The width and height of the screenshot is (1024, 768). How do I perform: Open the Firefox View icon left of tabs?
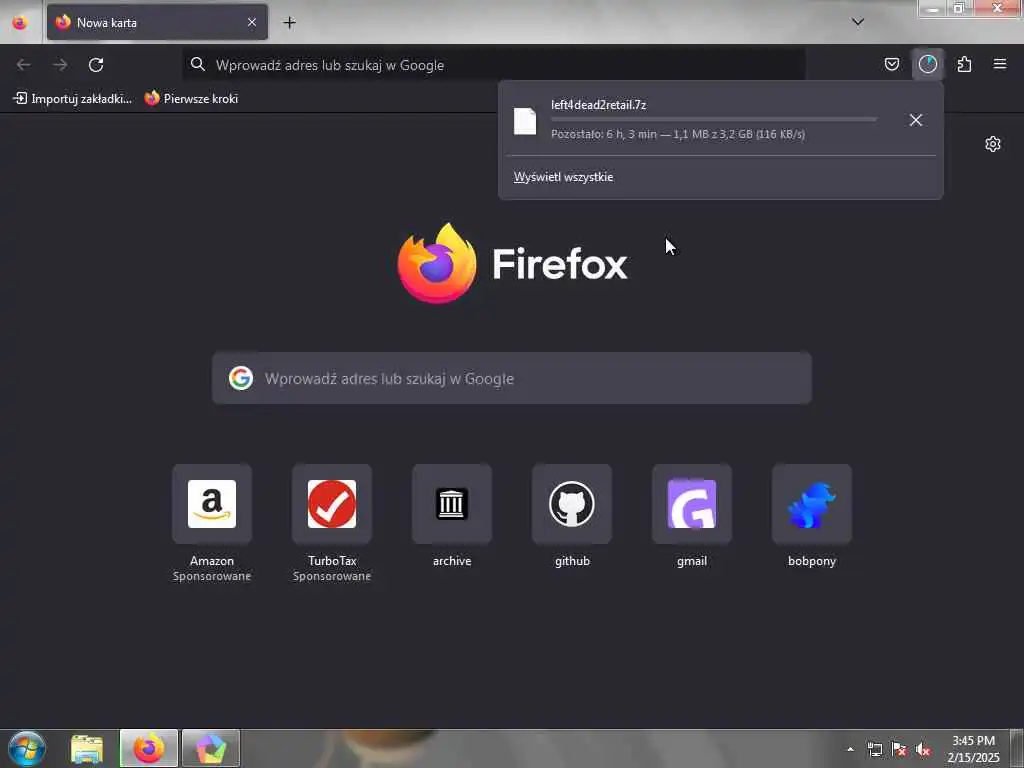click(x=20, y=22)
